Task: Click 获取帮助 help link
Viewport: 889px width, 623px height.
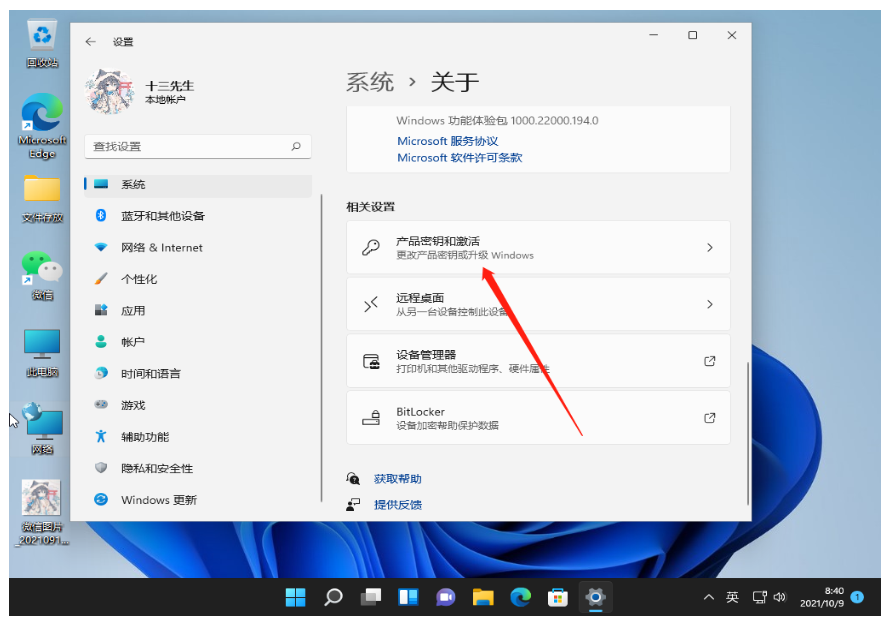Action: tap(397, 479)
